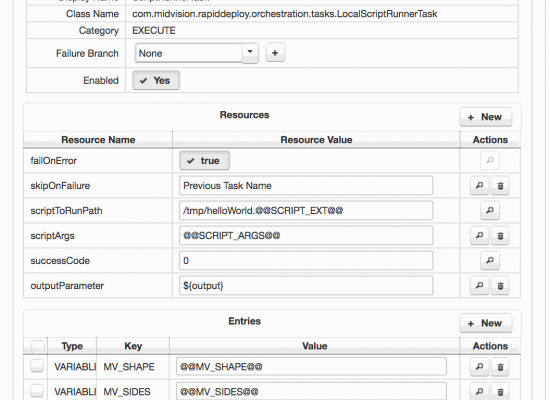Click the successCode value field

(x=306, y=261)
